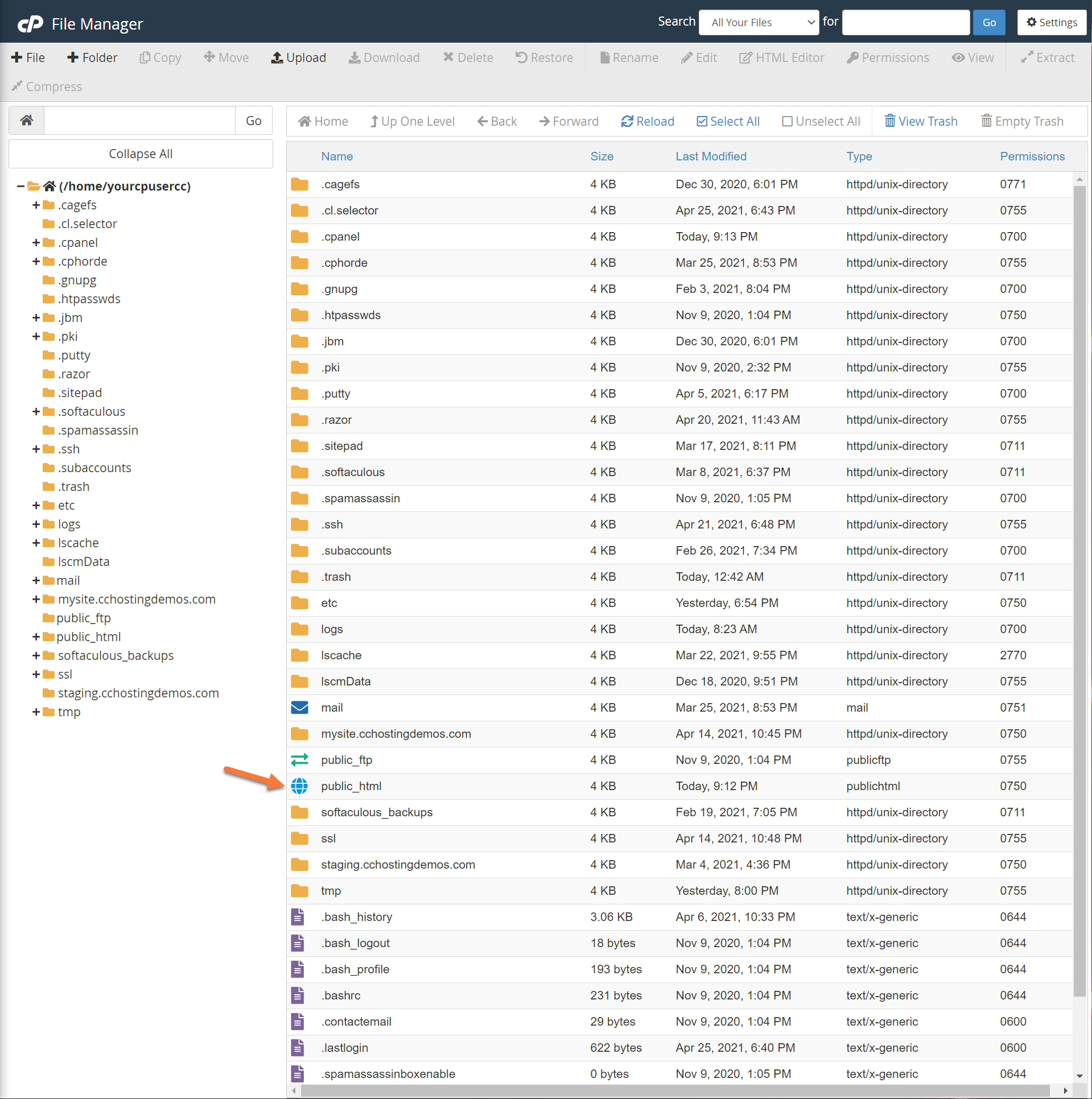1092x1099 pixels.
Task: Click the Upload toolbar icon
Action: coord(299,57)
